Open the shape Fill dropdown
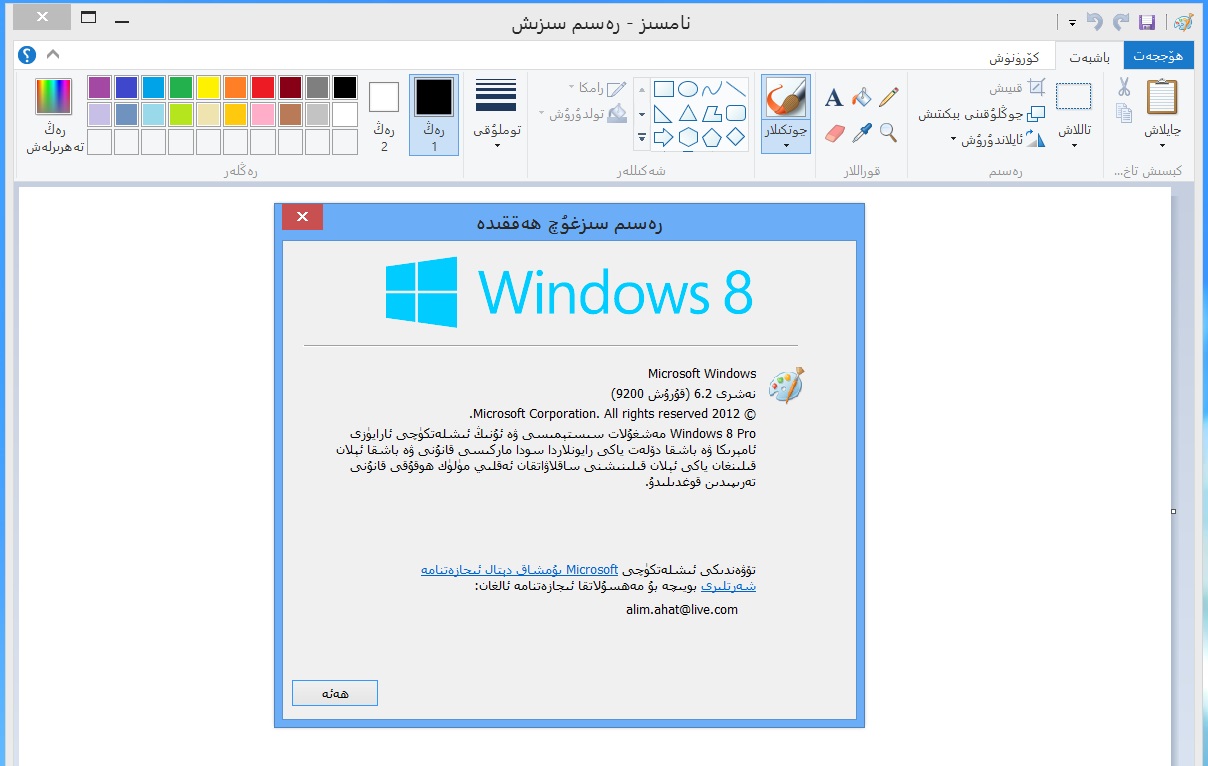 click(x=583, y=114)
